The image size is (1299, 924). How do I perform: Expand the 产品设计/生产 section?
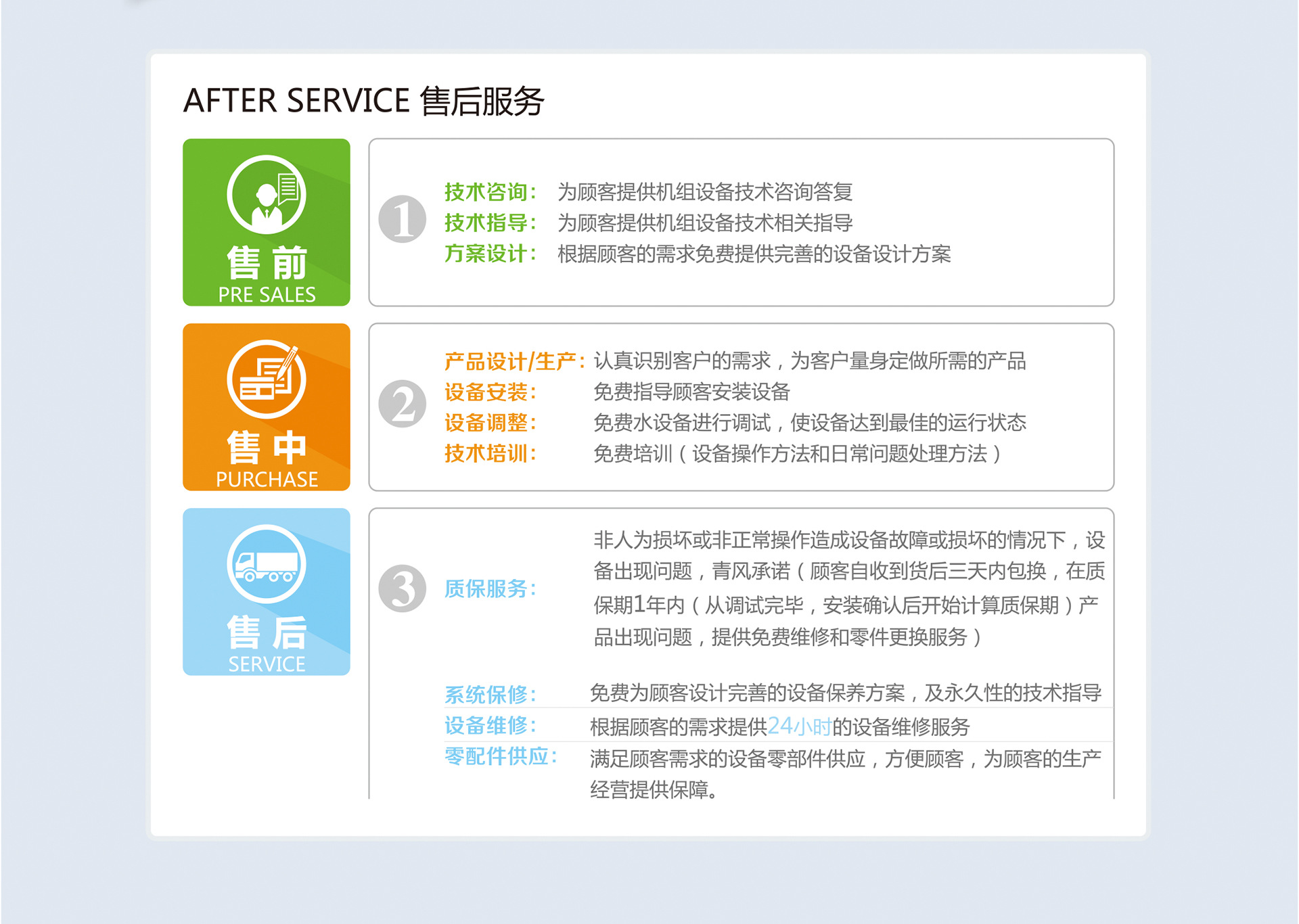click(514, 361)
